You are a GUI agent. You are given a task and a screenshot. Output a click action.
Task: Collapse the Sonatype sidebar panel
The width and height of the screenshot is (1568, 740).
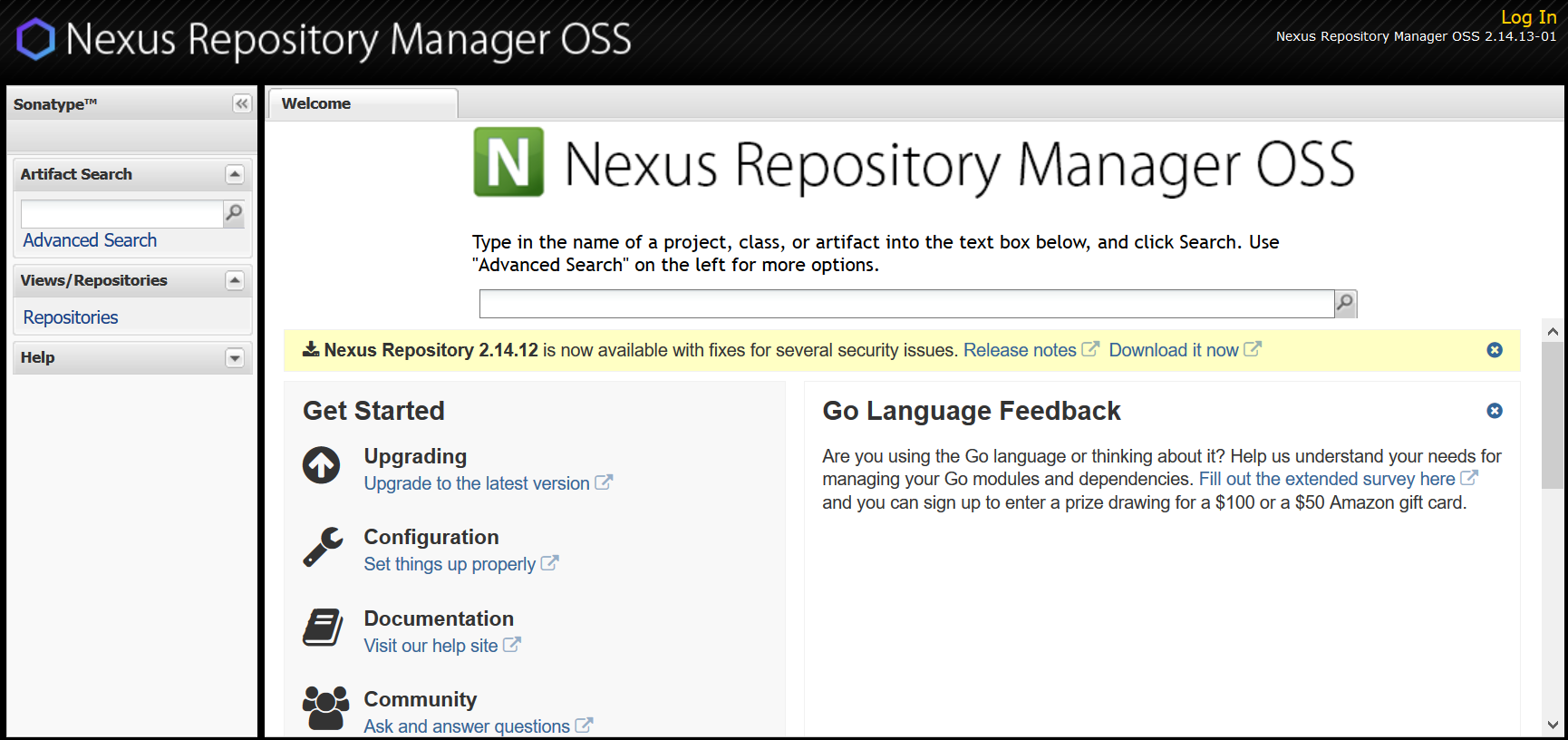point(241,103)
